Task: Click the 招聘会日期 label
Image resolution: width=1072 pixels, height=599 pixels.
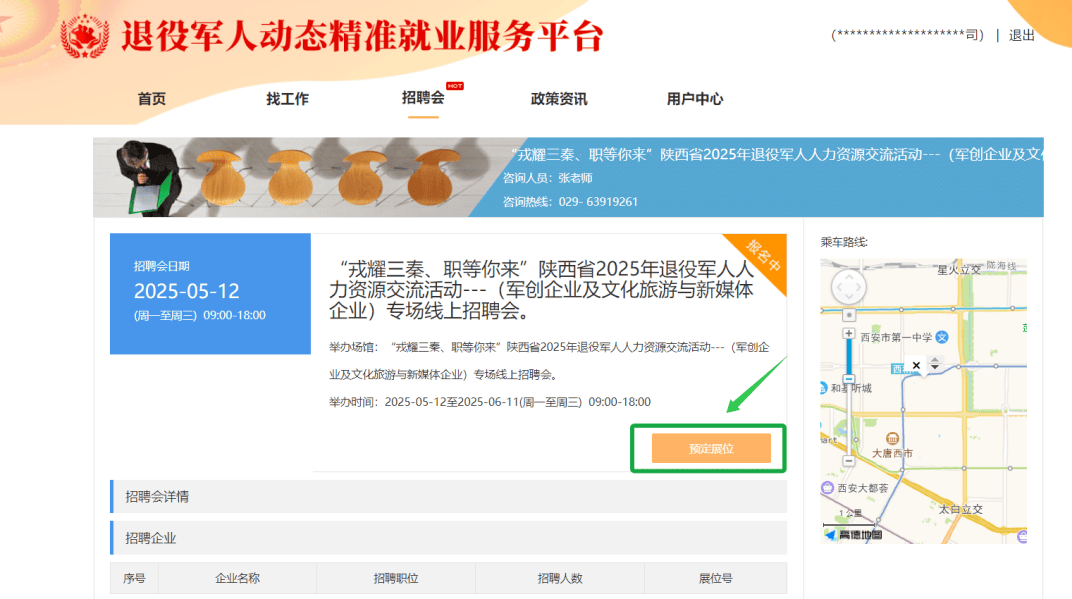Action: pyautogui.click(x=161, y=266)
